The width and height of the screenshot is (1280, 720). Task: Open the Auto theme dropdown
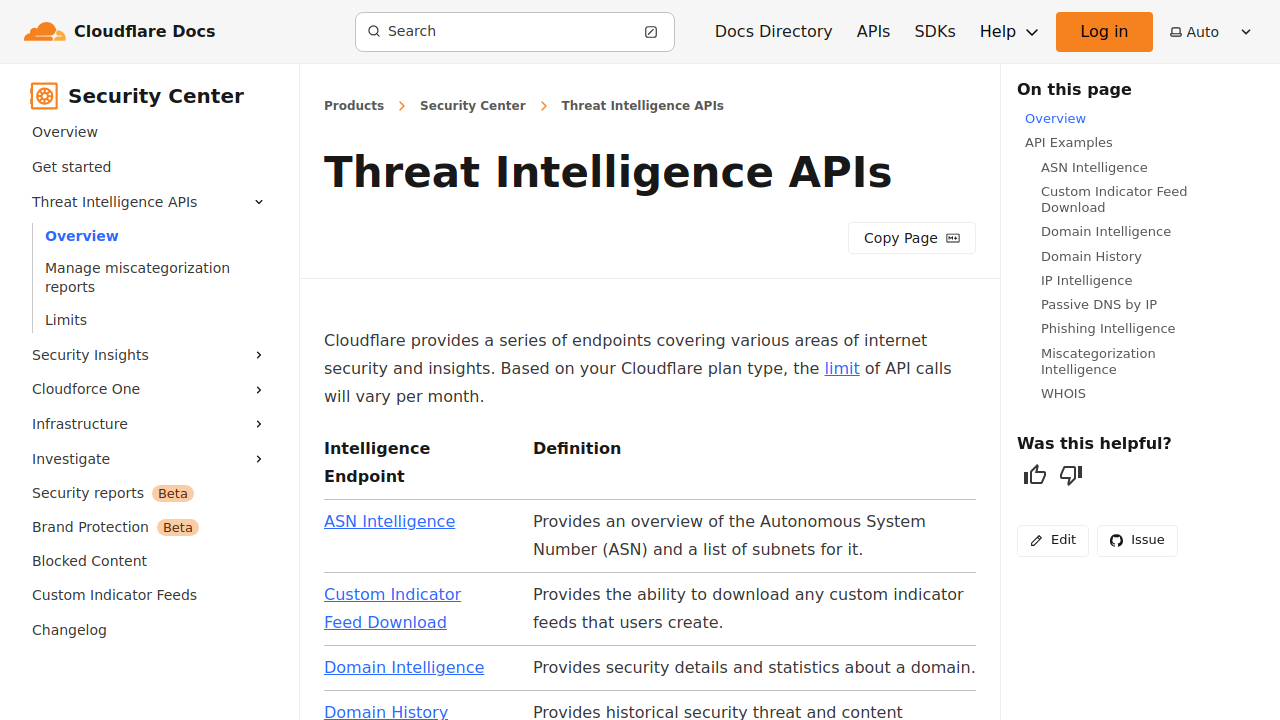tap(1211, 32)
